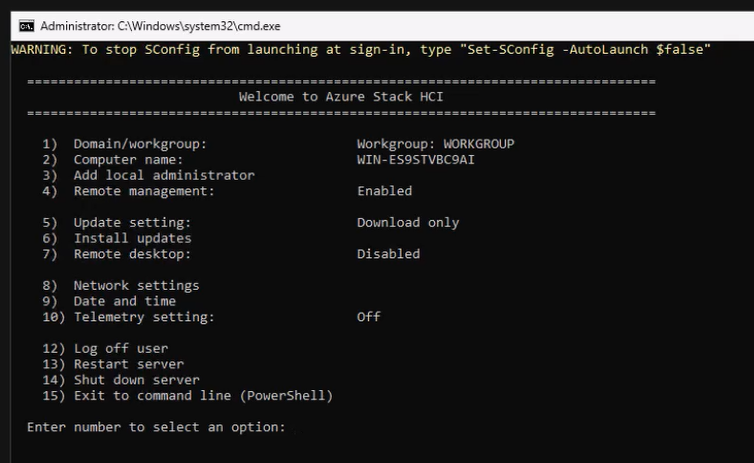Screen dimensions: 754x463
Task: Click the 'Disabled' remote desktop value
Action: tap(388, 254)
